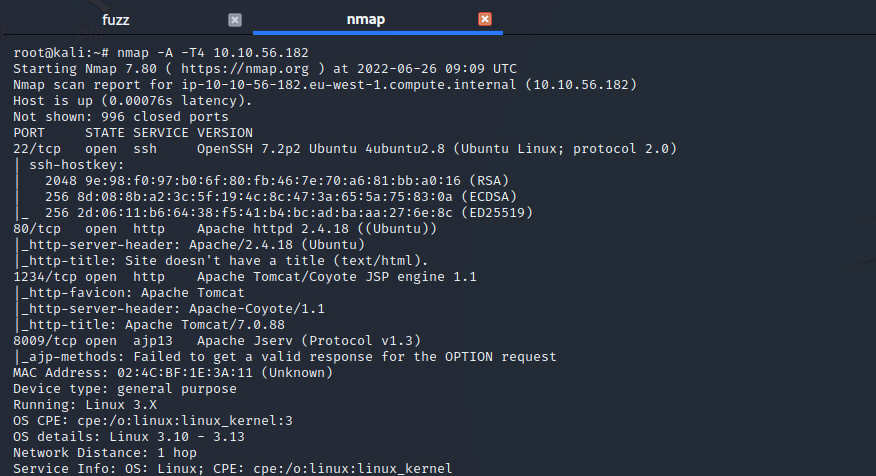Screen dimensions: 876x476
Task: Click the MAC Address 02:4C:BF:1E:3A:11 text
Action: (x=173, y=373)
